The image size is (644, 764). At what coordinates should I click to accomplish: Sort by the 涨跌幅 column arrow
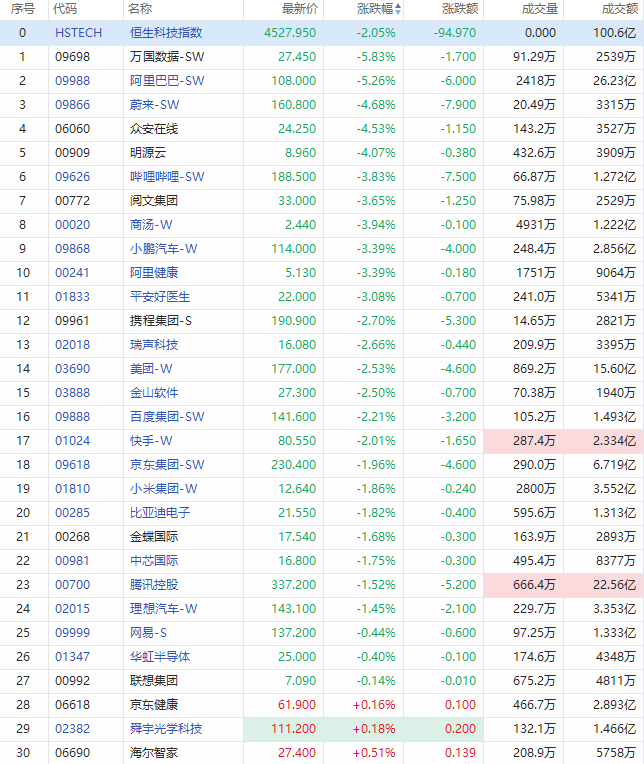[398, 9]
